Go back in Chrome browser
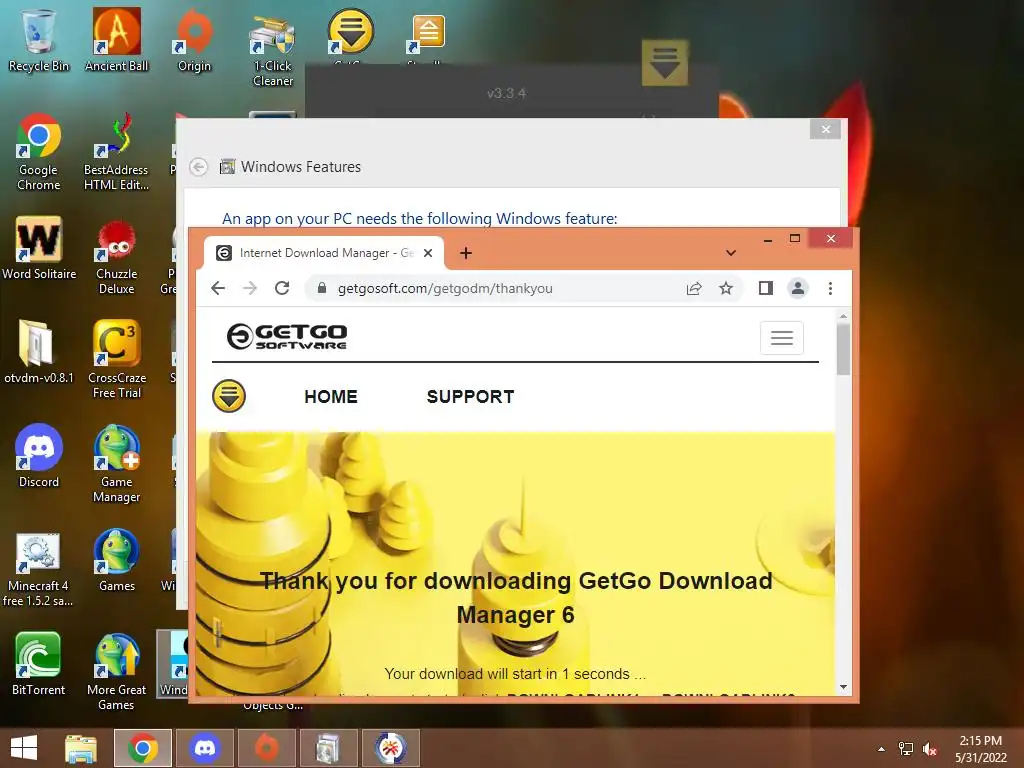The image size is (1024, 768). pos(218,288)
